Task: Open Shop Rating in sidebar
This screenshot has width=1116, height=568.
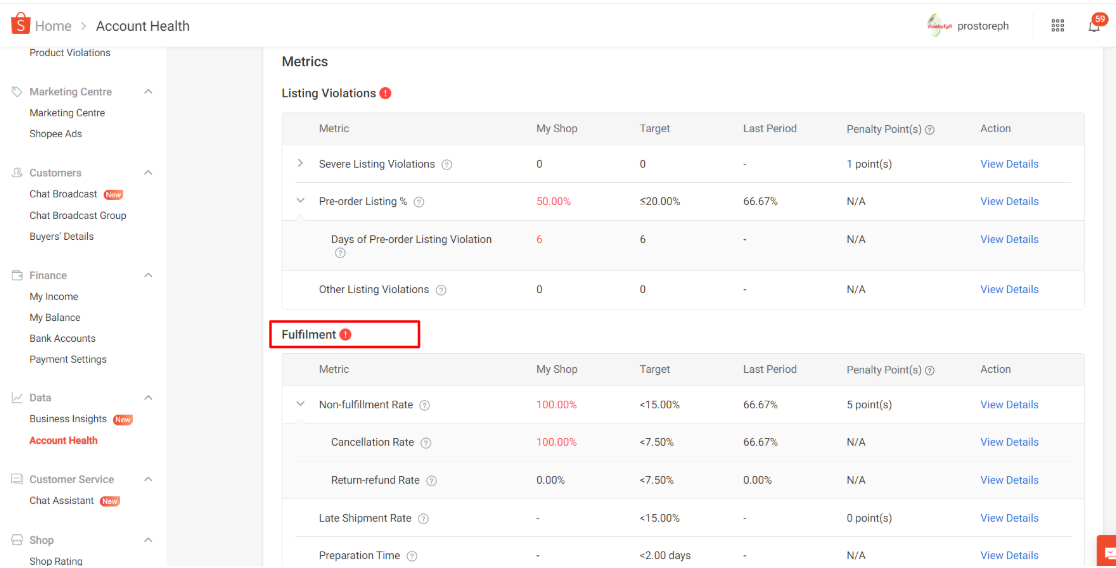Action: click(56, 561)
